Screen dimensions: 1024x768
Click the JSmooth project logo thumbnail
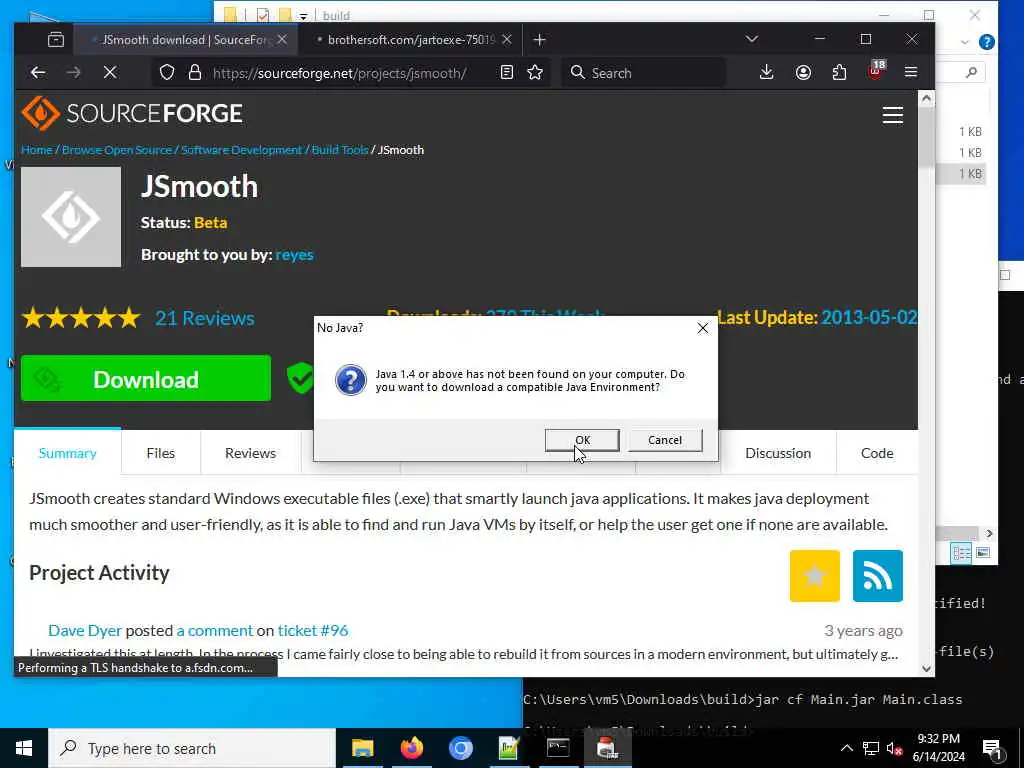coord(71,217)
